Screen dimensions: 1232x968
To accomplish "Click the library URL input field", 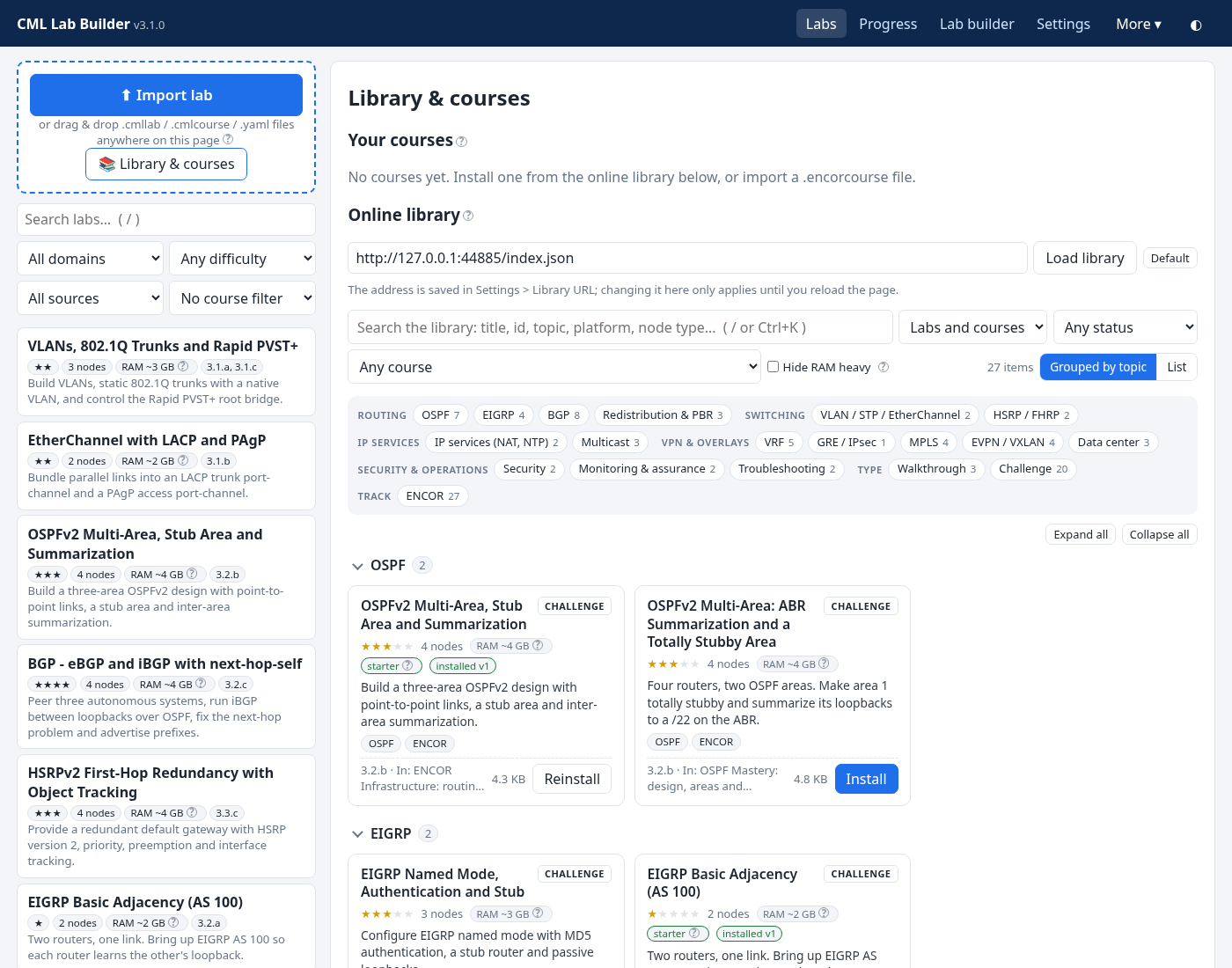I will click(687, 258).
